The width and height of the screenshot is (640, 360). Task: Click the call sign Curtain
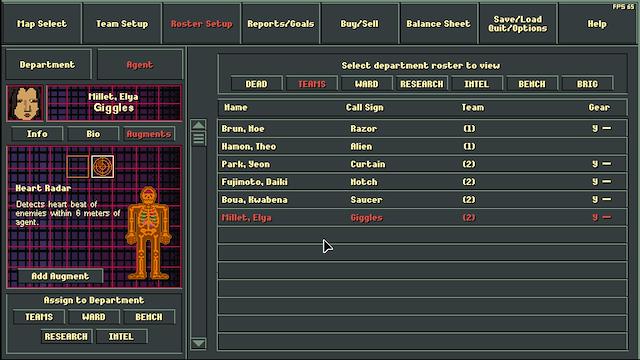(367, 164)
